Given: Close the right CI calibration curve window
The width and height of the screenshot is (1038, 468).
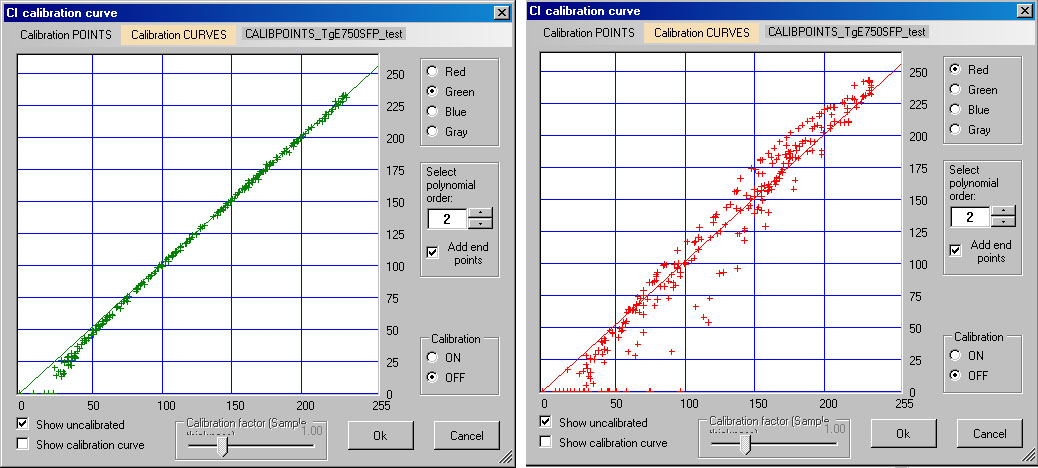Looking at the screenshot, I should pos(1024,11).
